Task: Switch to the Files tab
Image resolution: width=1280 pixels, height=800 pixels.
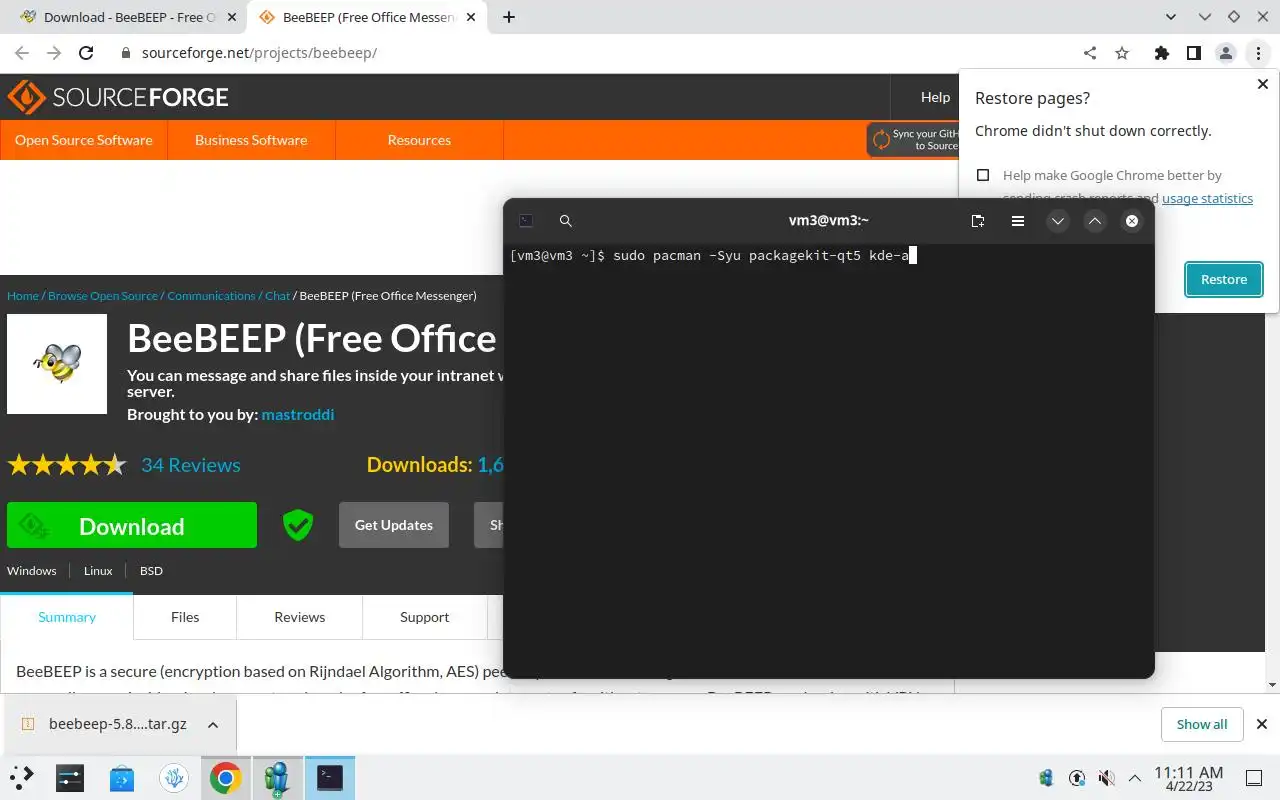Action: click(185, 617)
